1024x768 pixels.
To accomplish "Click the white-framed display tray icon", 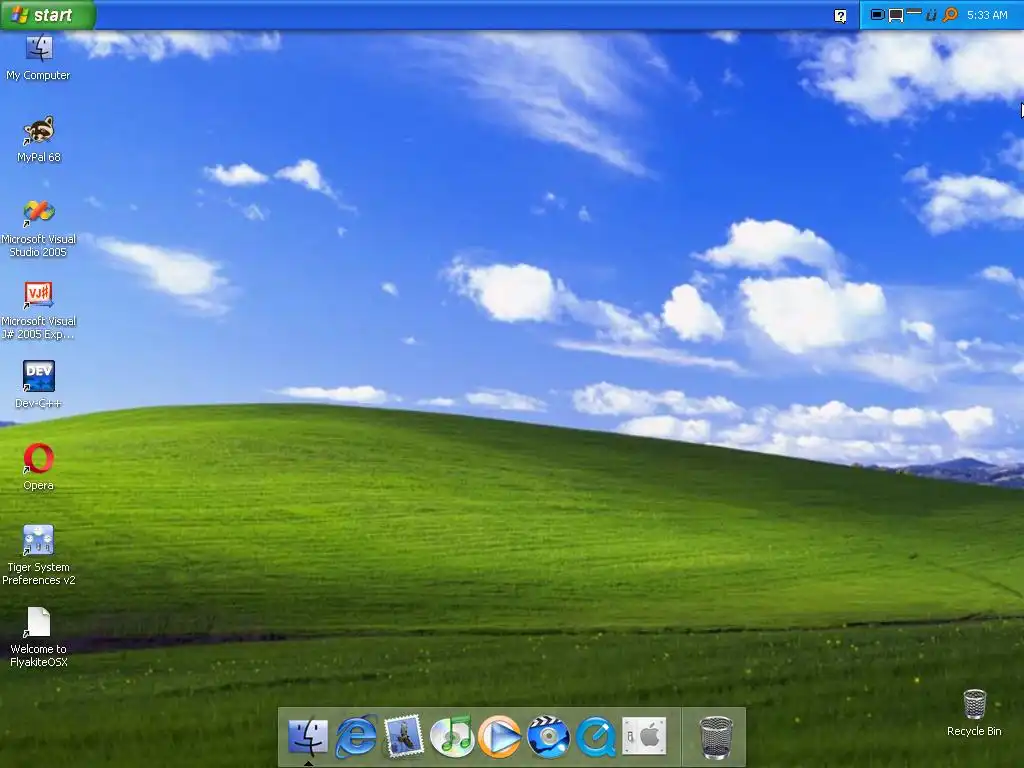I will pos(896,16).
